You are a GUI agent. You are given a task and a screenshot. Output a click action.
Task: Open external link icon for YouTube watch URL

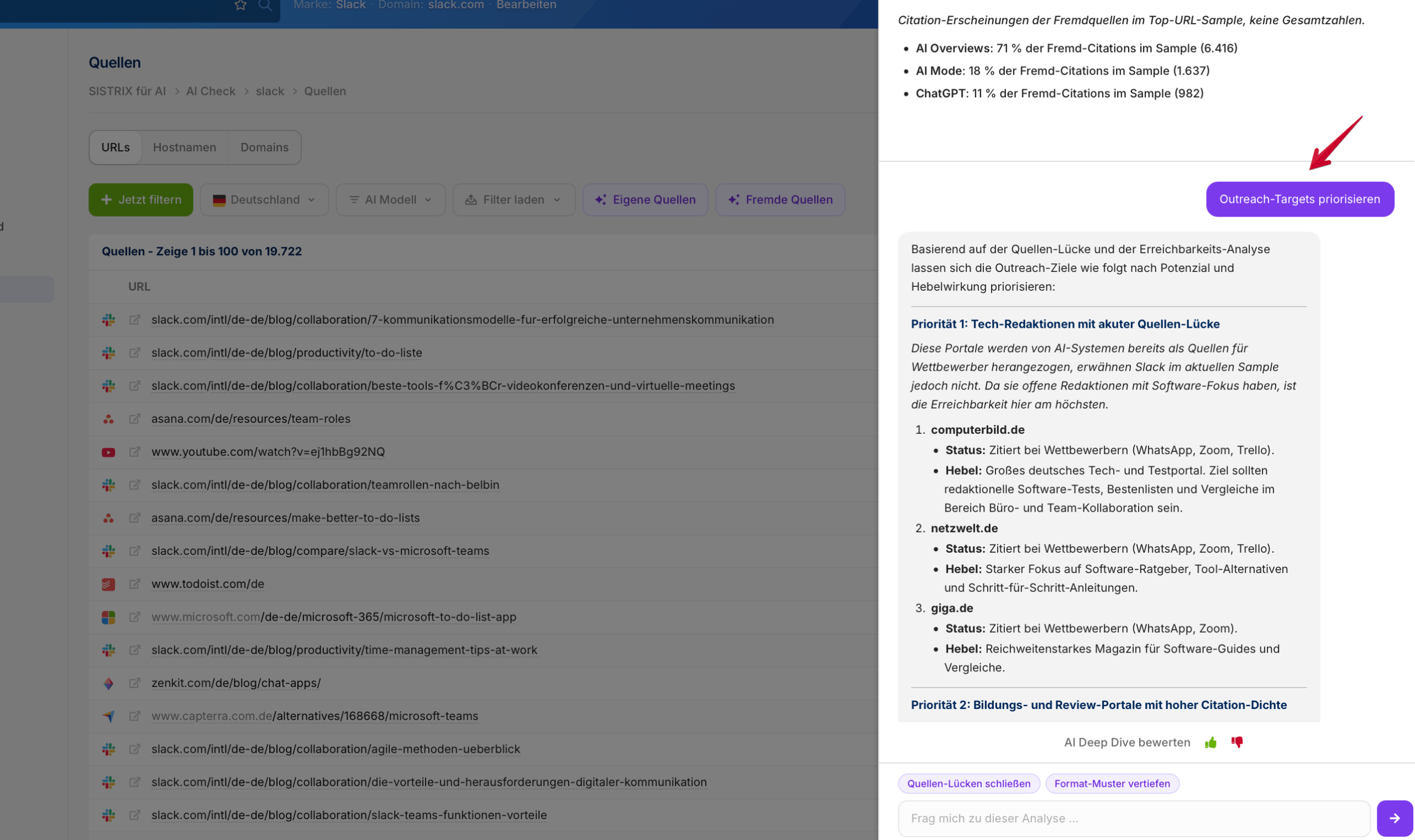tap(135, 452)
